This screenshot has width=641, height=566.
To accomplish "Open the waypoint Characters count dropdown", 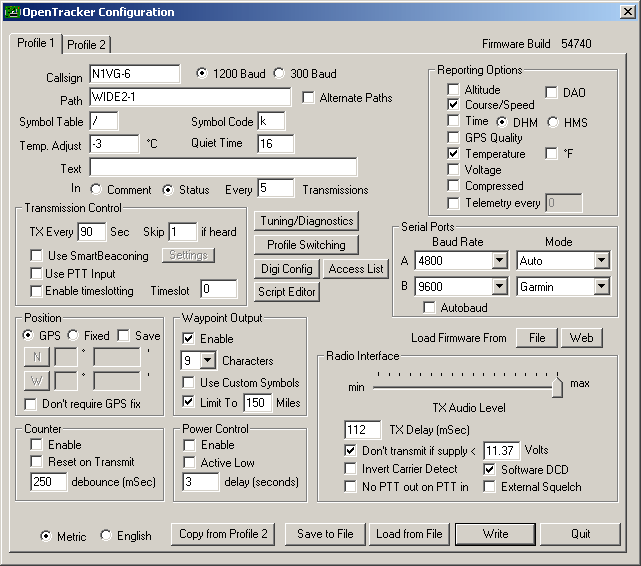I will [208, 360].
